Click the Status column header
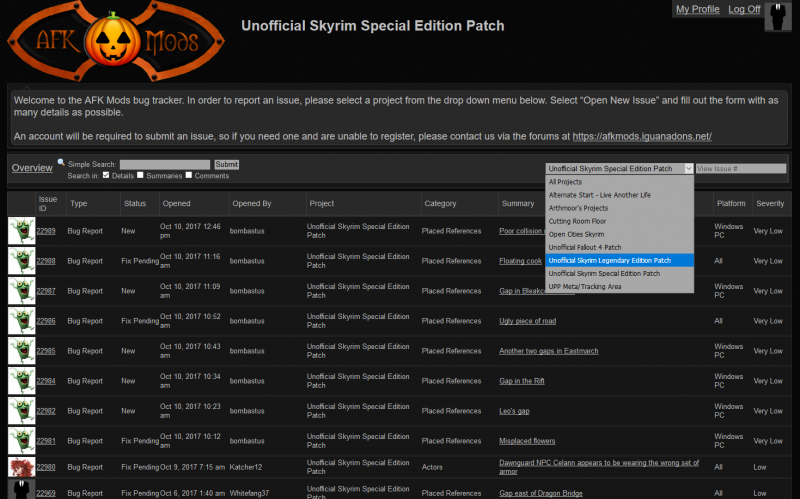Viewport: 800px width, 499px height. (135, 204)
